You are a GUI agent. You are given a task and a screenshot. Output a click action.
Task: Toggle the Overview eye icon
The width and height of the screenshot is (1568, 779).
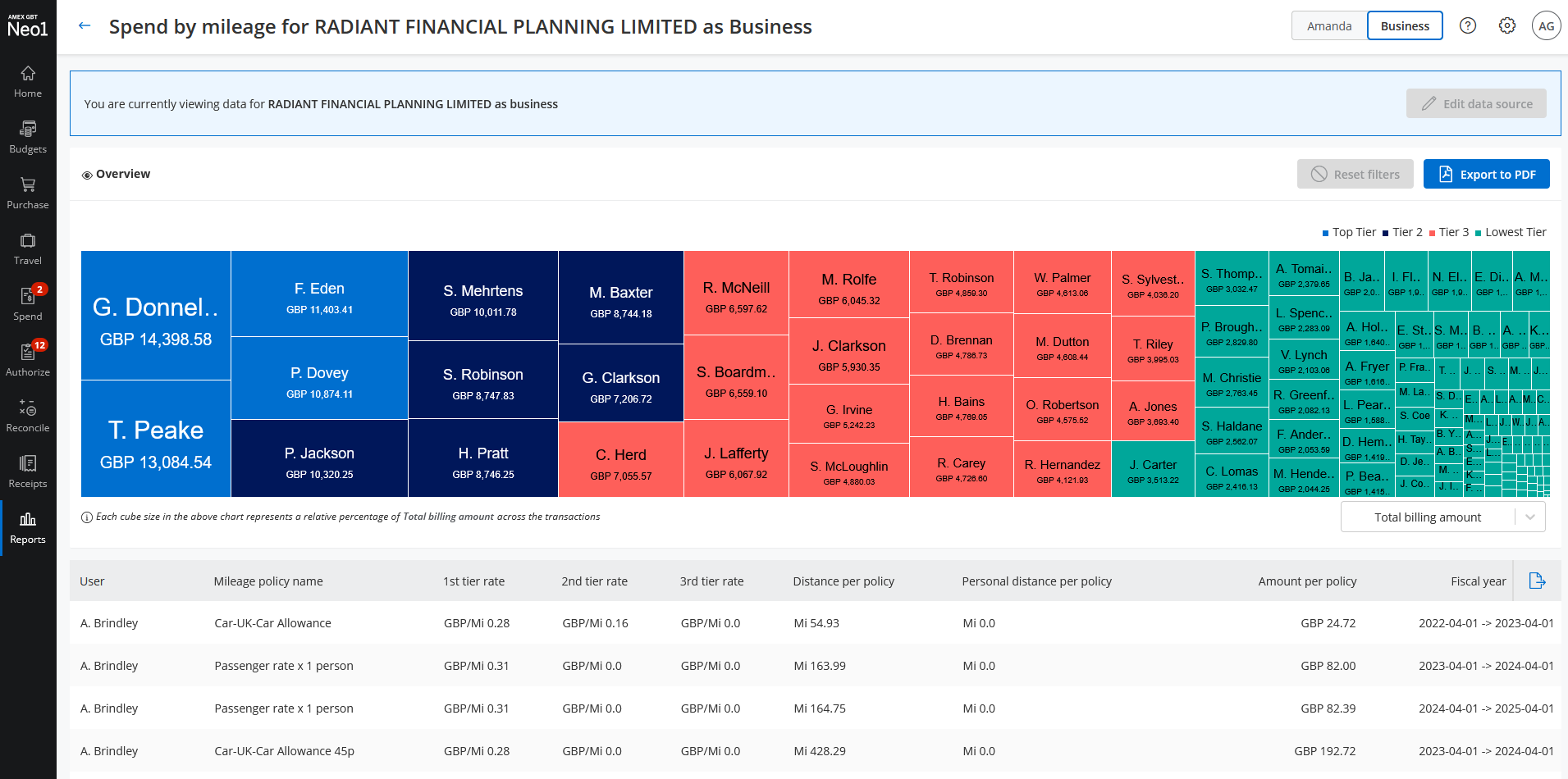pyautogui.click(x=87, y=175)
